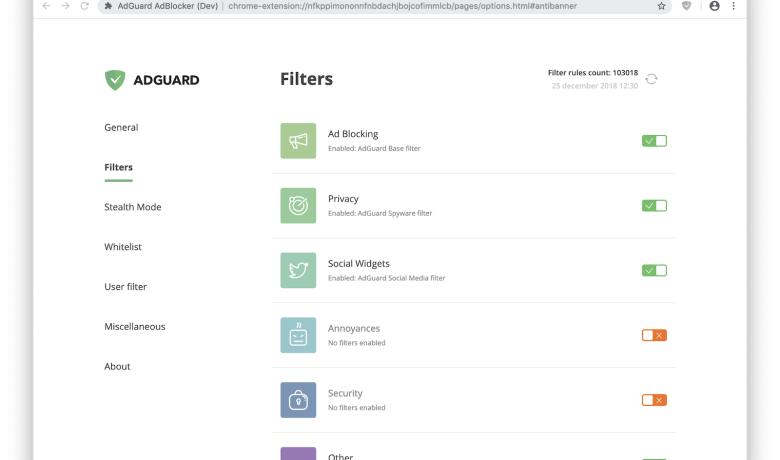This screenshot has height=460, width=780.
Task: Click the Ad Blocking megaphone icon
Action: pos(298,141)
